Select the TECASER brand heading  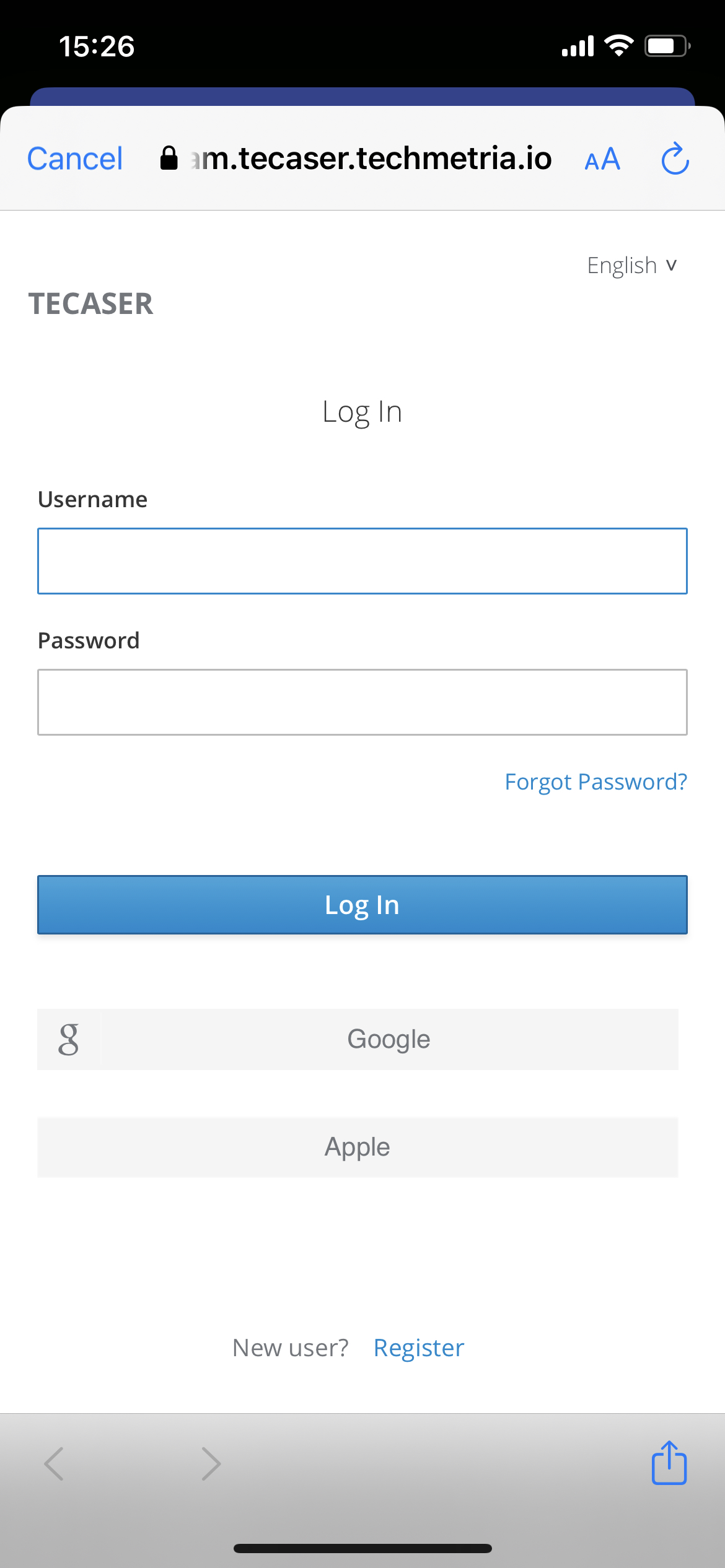(x=91, y=304)
